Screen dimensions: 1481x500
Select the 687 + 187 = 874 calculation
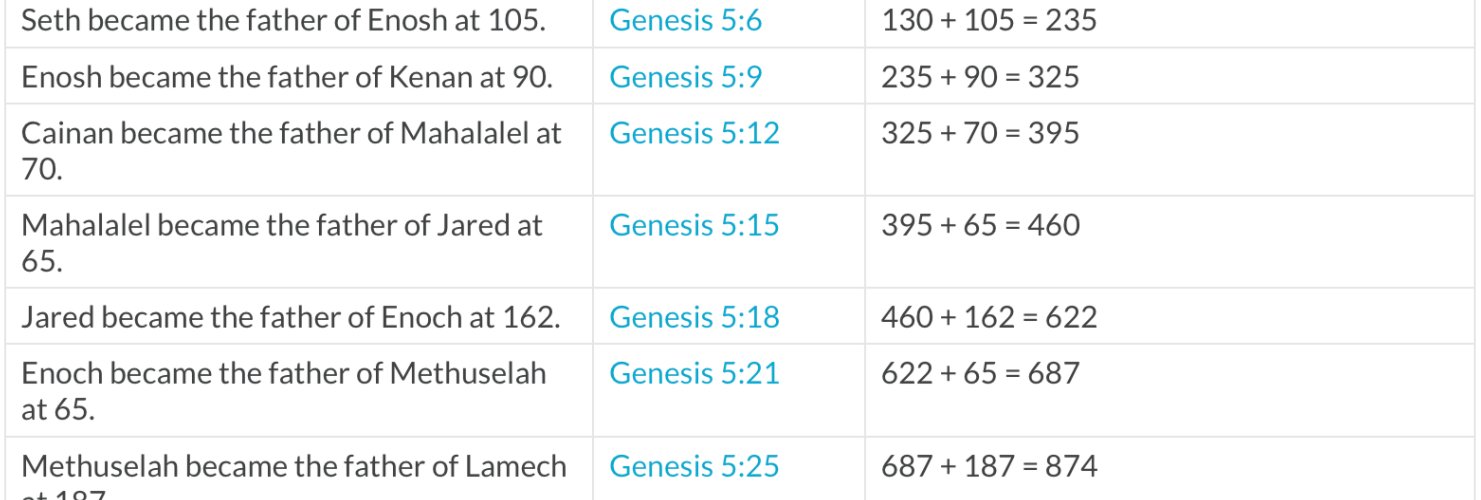click(989, 465)
